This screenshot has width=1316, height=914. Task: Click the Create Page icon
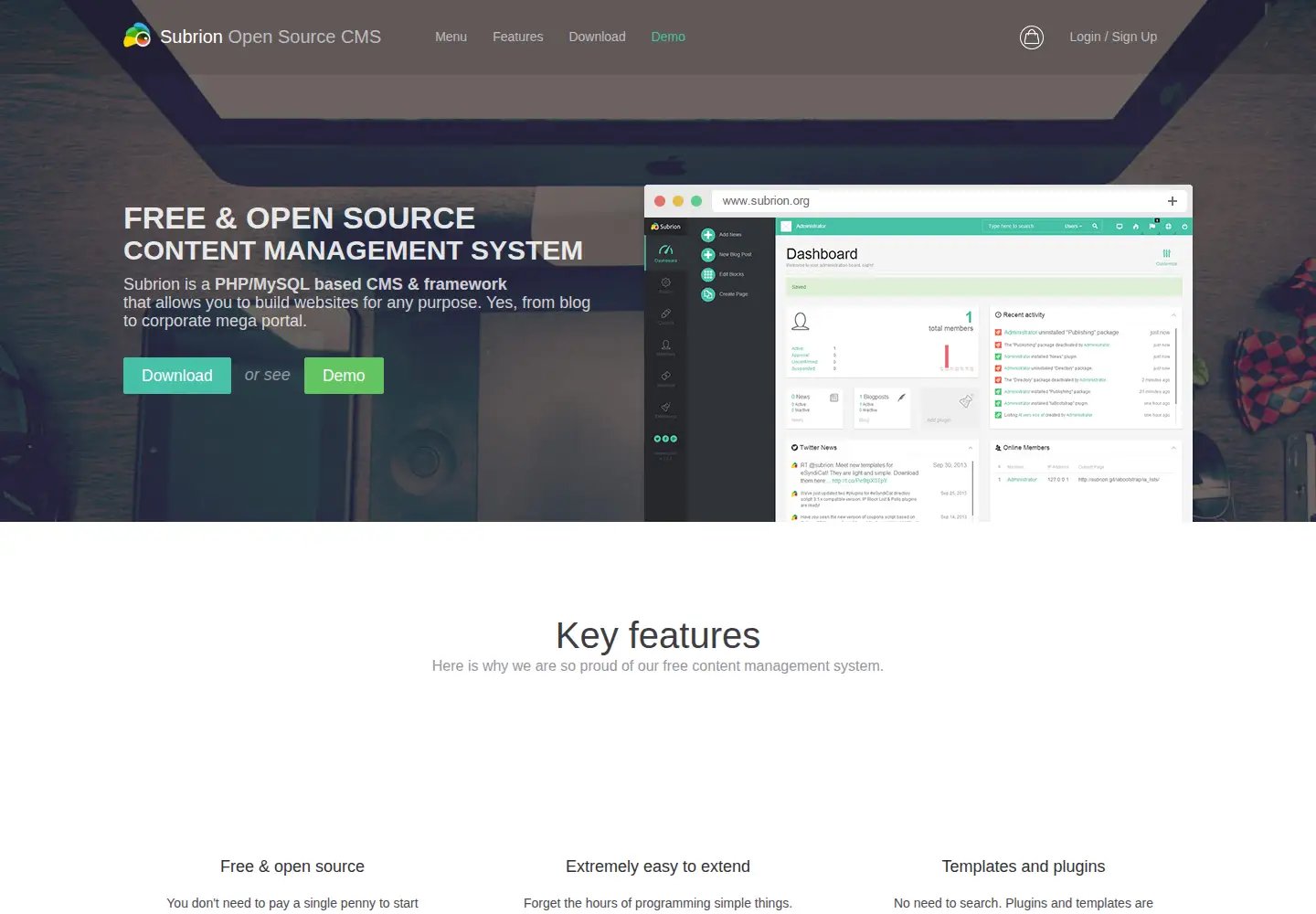(x=708, y=294)
